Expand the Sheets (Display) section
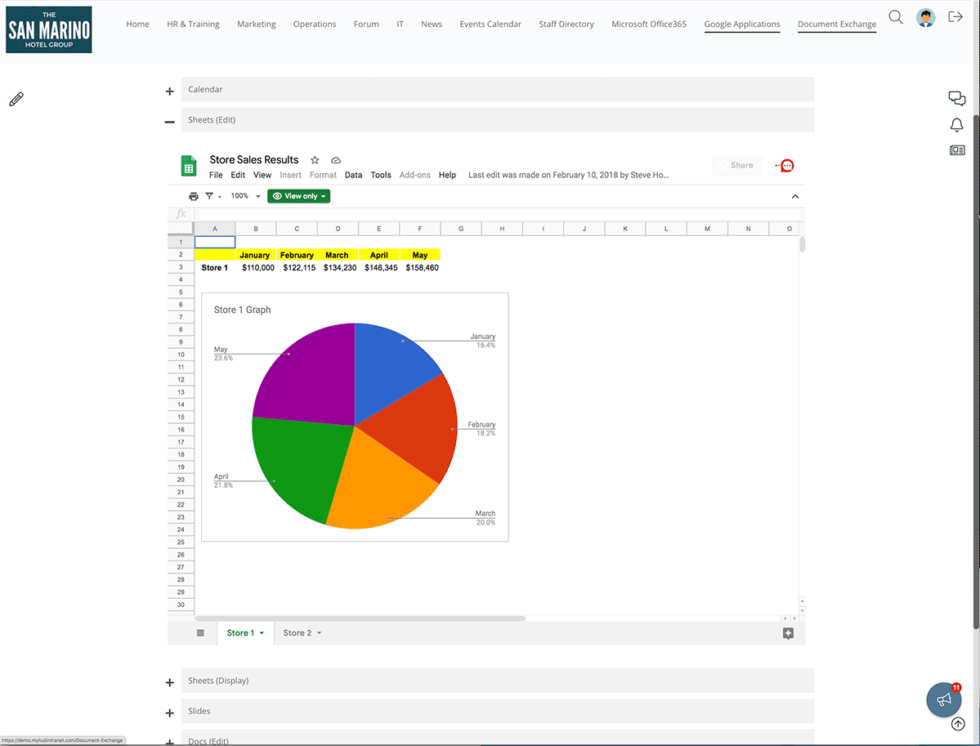This screenshot has height=746, width=980. (x=169, y=681)
